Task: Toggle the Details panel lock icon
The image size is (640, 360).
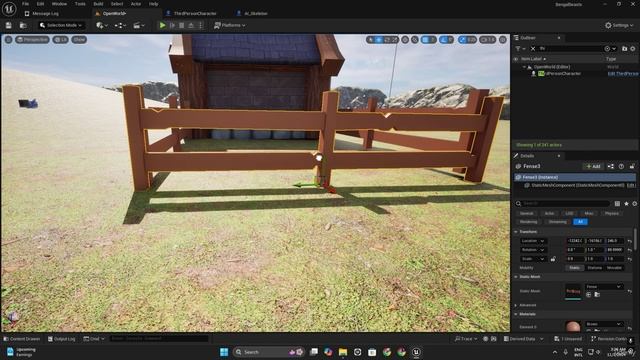Action: [x=632, y=166]
